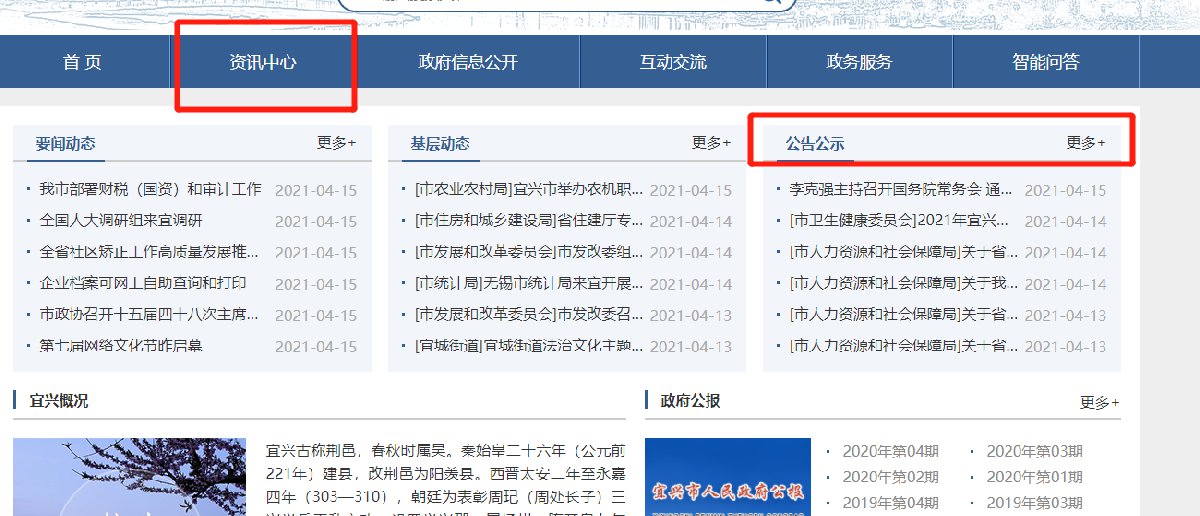Click the 宜兴市人民政府公报 cover image
Image resolution: width=1200 pixels, height=516 pixels.
[x=727, y=478]
